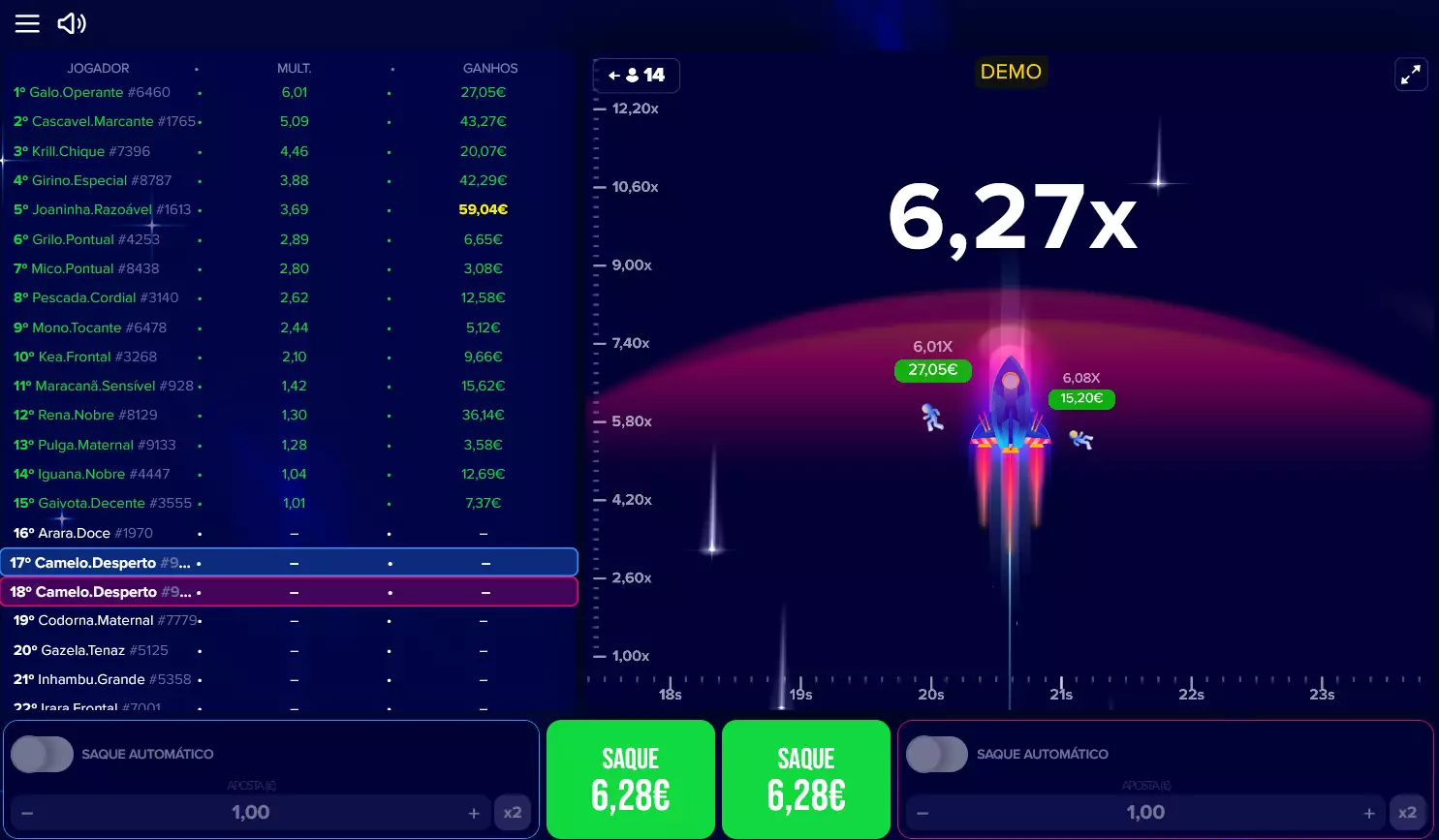Image resolution: width=1439 pixels, height=840 pixels.
Task: Click the highlighted 59,04€ winnings
Action: [484, 209]
